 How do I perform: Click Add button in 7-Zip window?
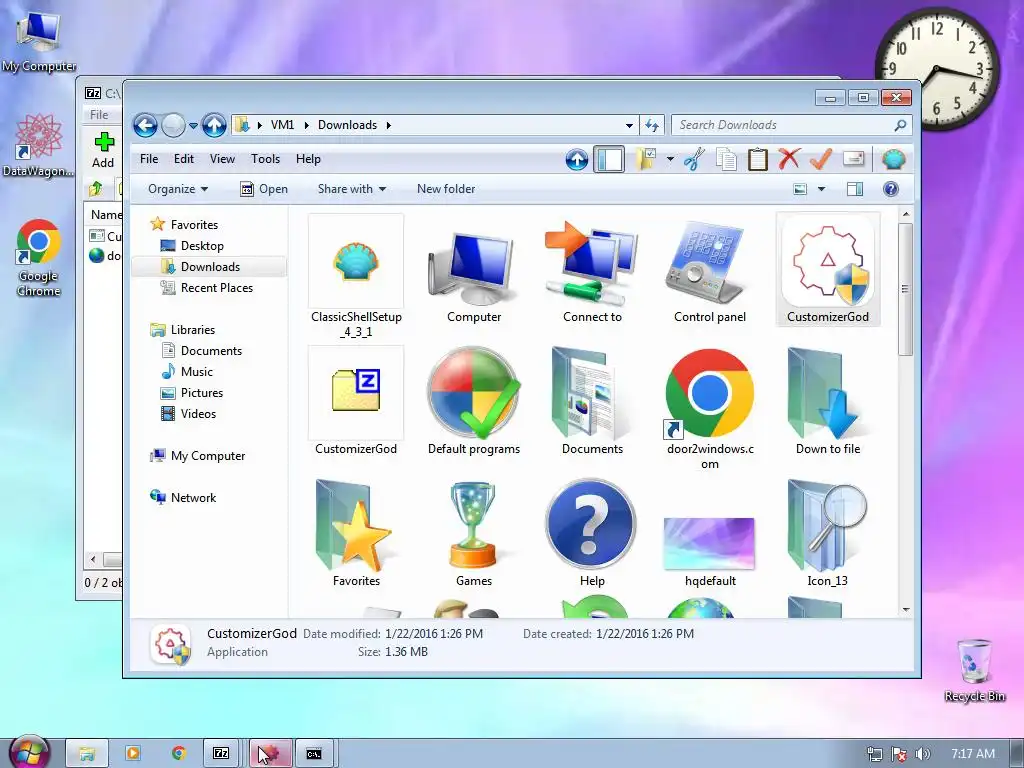tap(103, 150)
